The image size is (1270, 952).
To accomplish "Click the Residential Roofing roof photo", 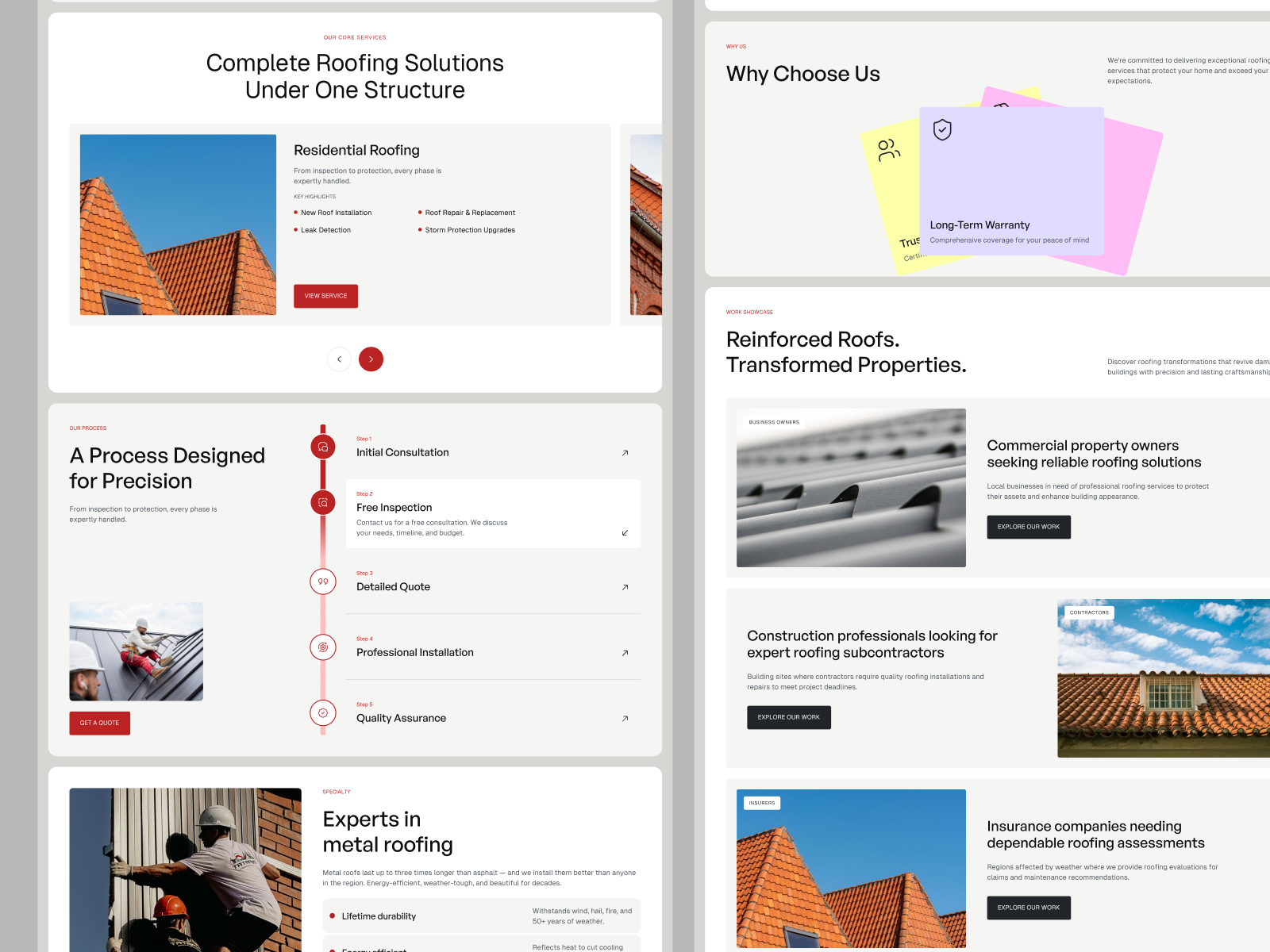I will tap(178, 225).
